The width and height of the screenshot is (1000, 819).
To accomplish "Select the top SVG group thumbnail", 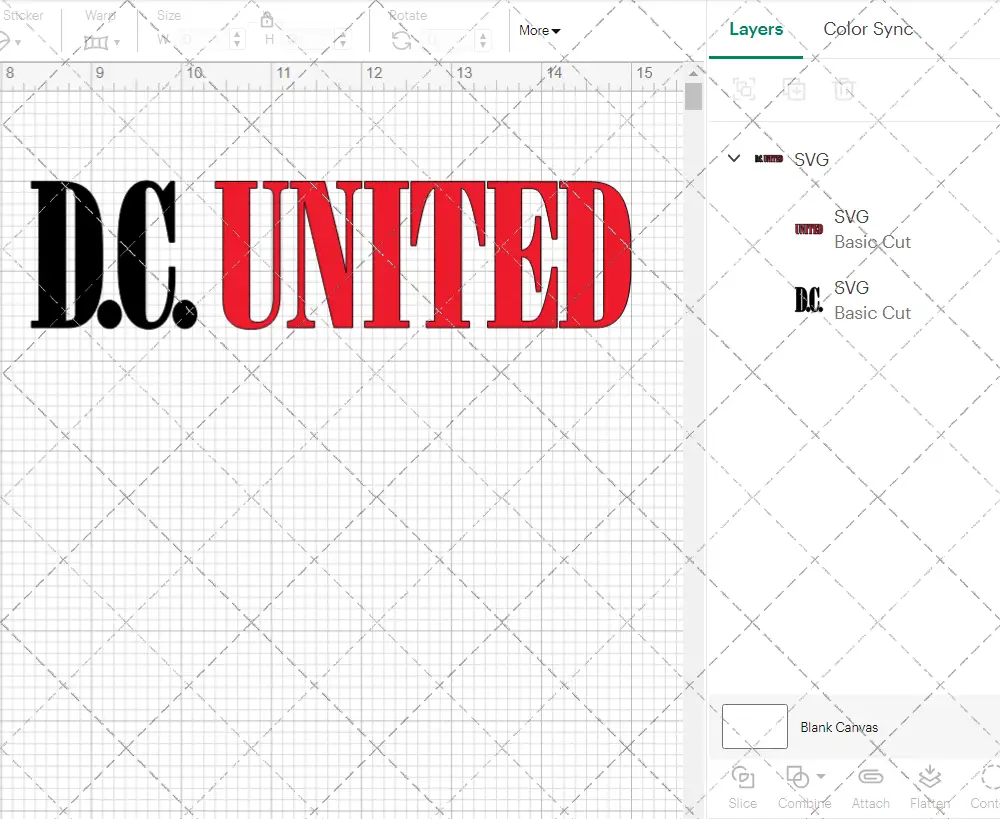I will click(x=768, y=158).
